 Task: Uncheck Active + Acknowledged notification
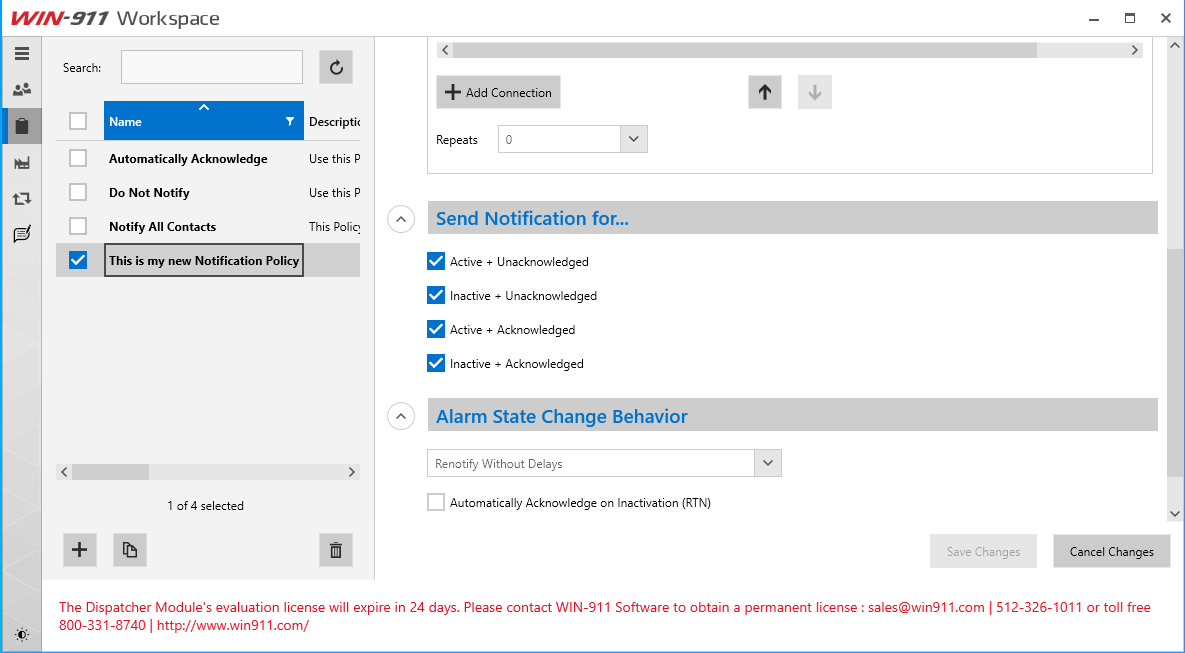click(436, 330)
